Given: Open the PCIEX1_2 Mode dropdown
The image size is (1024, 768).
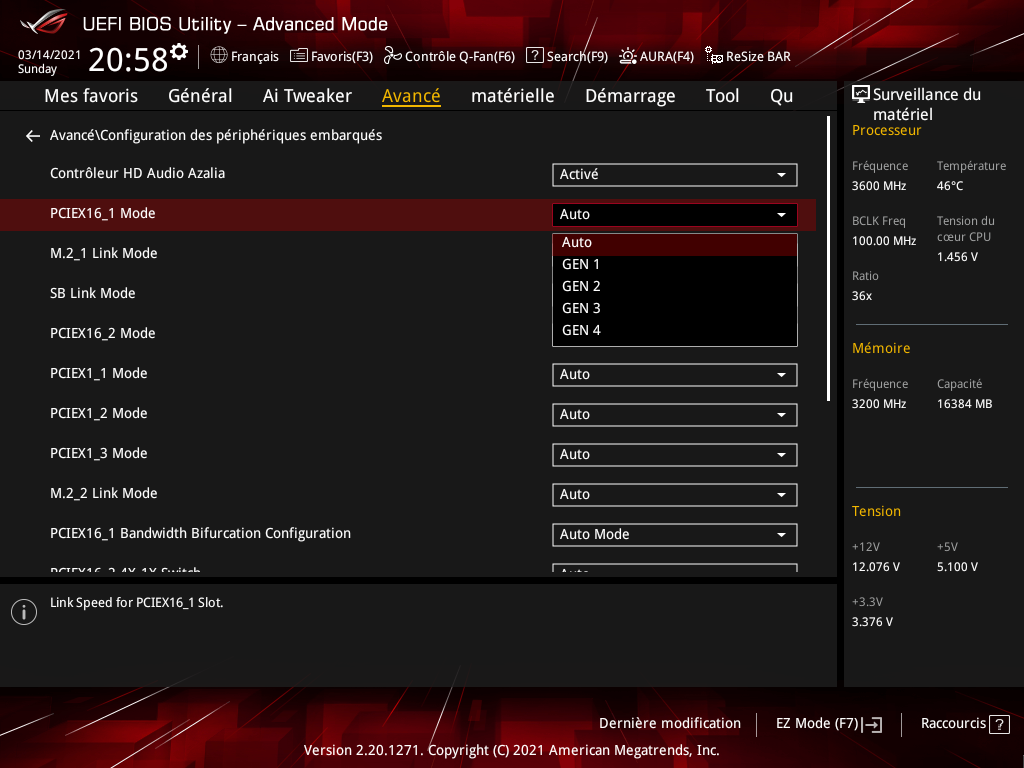Looking at the screenshot, I should coord(675,414).
